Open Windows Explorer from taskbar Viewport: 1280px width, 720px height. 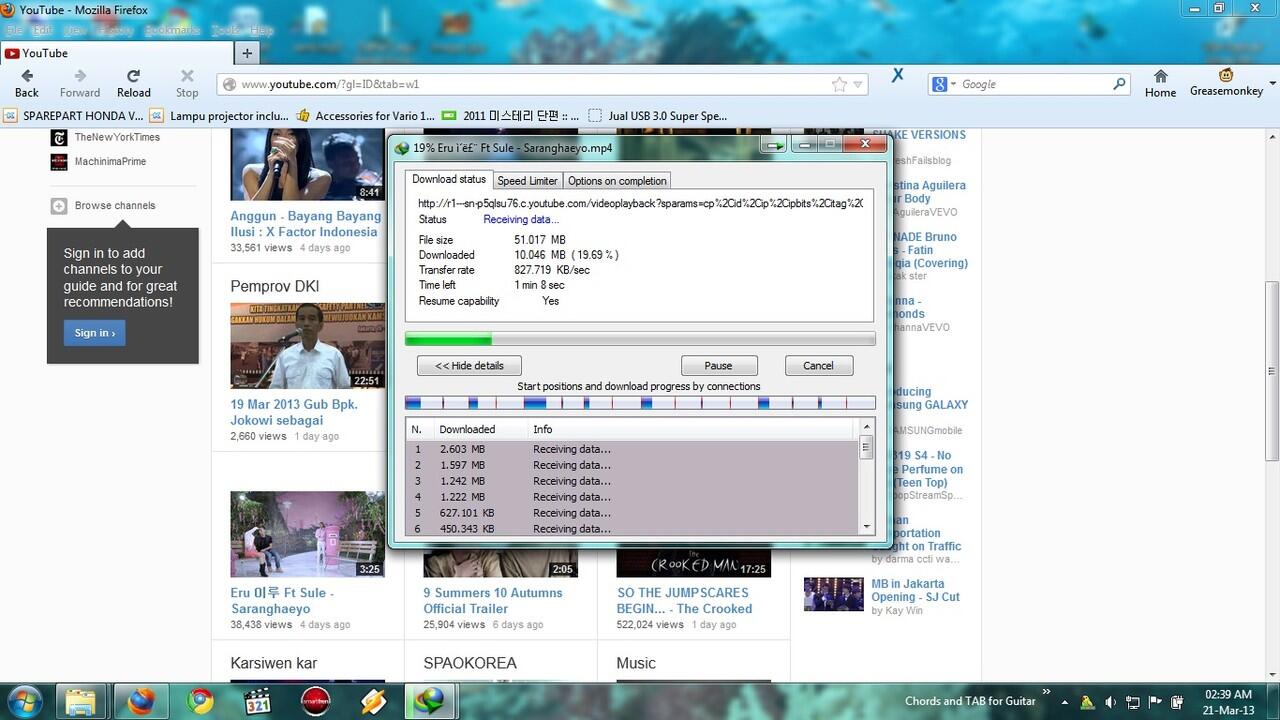pyautogui.click(x=81, y=702)
